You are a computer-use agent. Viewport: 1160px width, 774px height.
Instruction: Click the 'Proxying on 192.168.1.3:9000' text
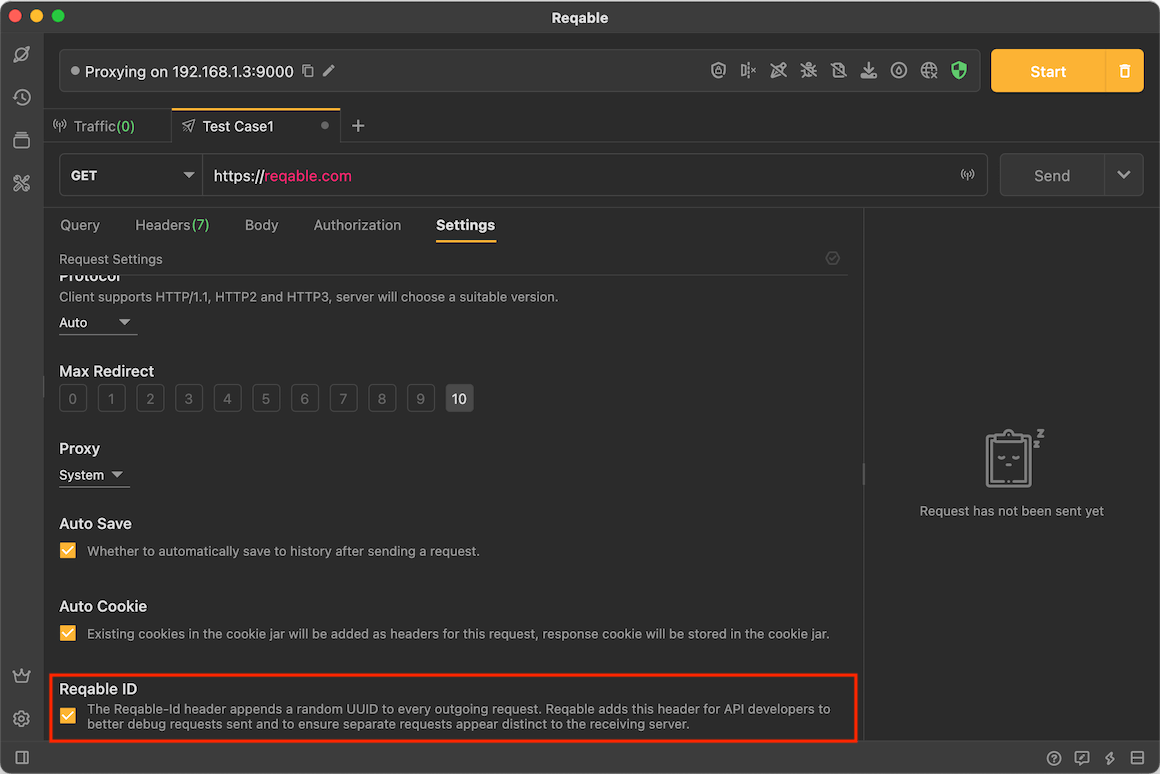click(x=189, y=72)
